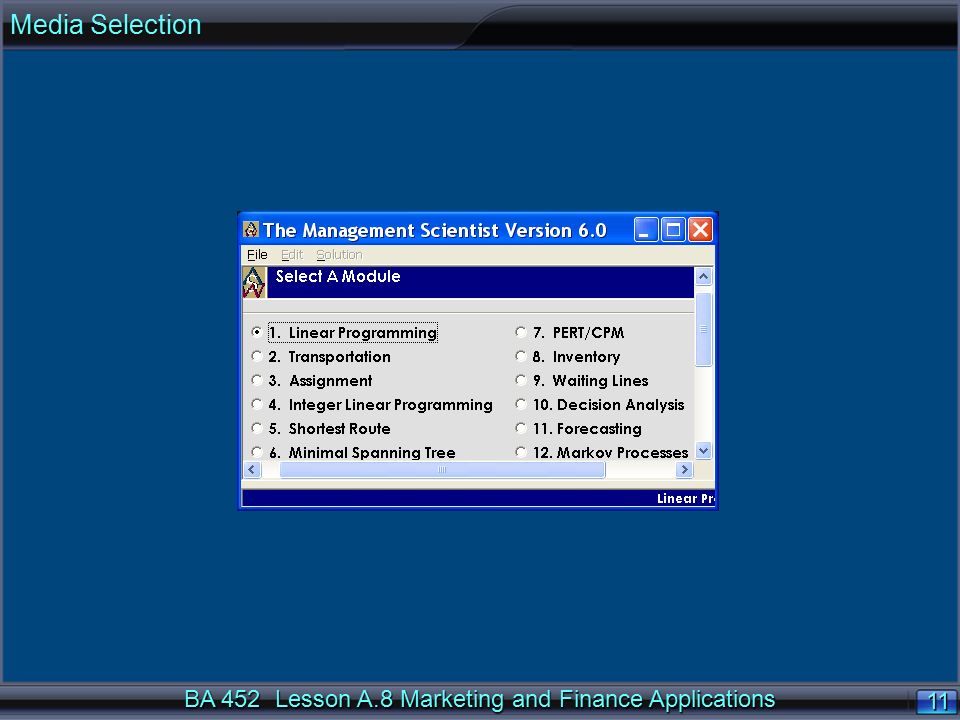
Task: Click the module logo beside Select A Module
Action: coord(254,282)
